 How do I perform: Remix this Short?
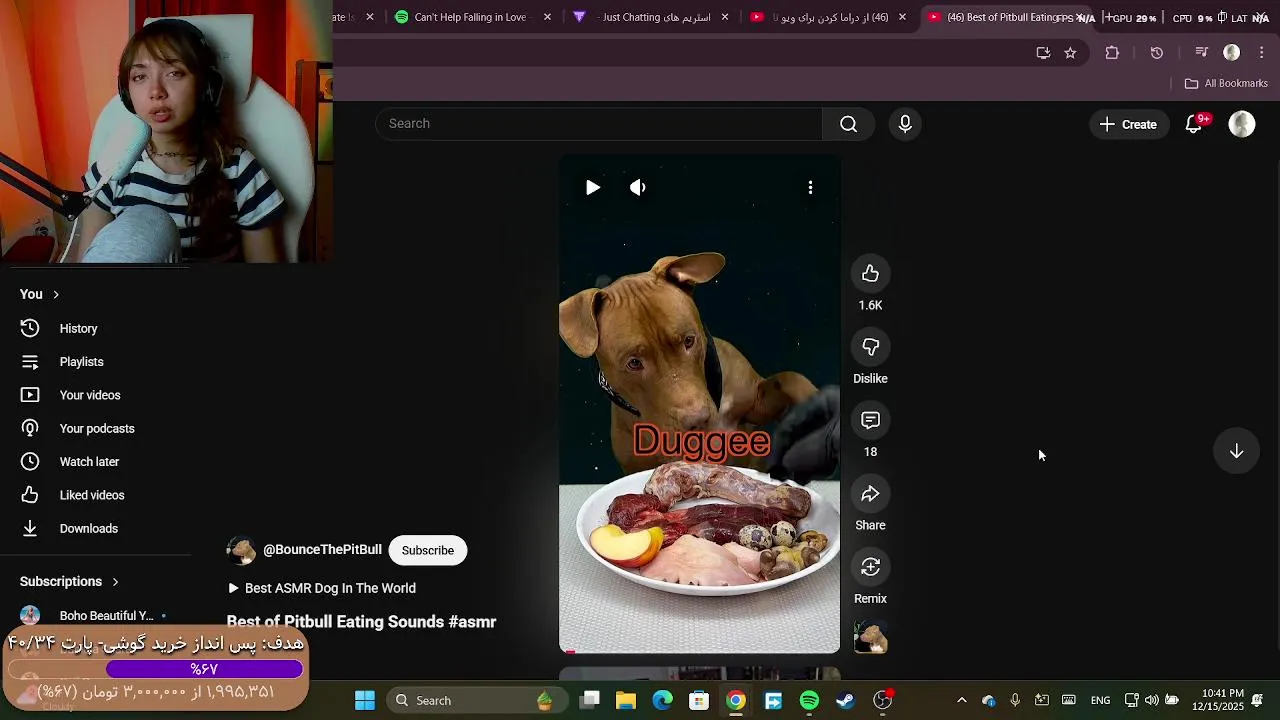870,567
